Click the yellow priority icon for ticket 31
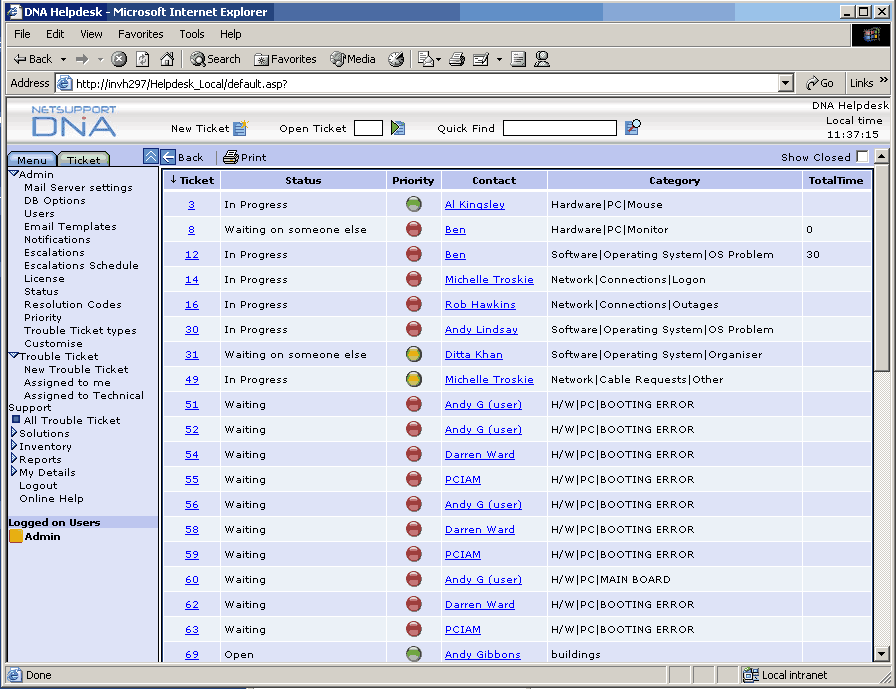The image size is (896, 689). click(x=414, y=354)
